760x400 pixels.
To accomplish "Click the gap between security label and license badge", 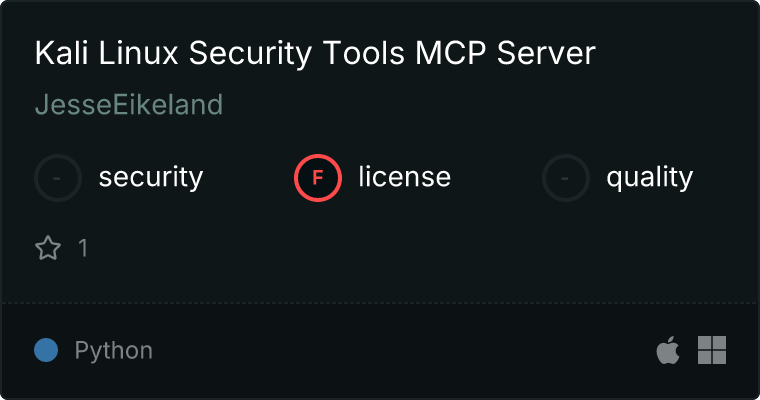I will tap(248, 178).
